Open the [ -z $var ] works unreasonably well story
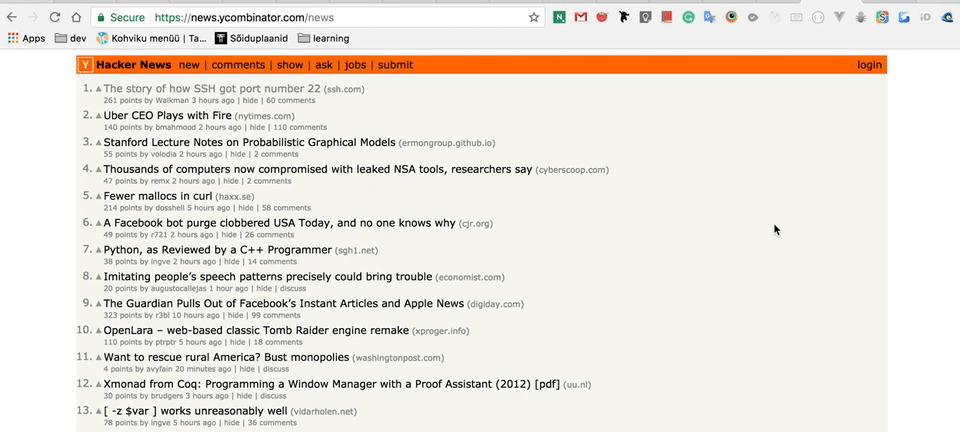The width and height of the screenshot is (960, 432). [x=195, y=412]
